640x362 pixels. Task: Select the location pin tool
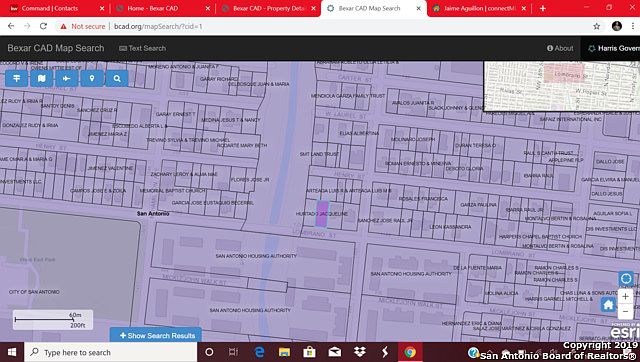(92, 78)
